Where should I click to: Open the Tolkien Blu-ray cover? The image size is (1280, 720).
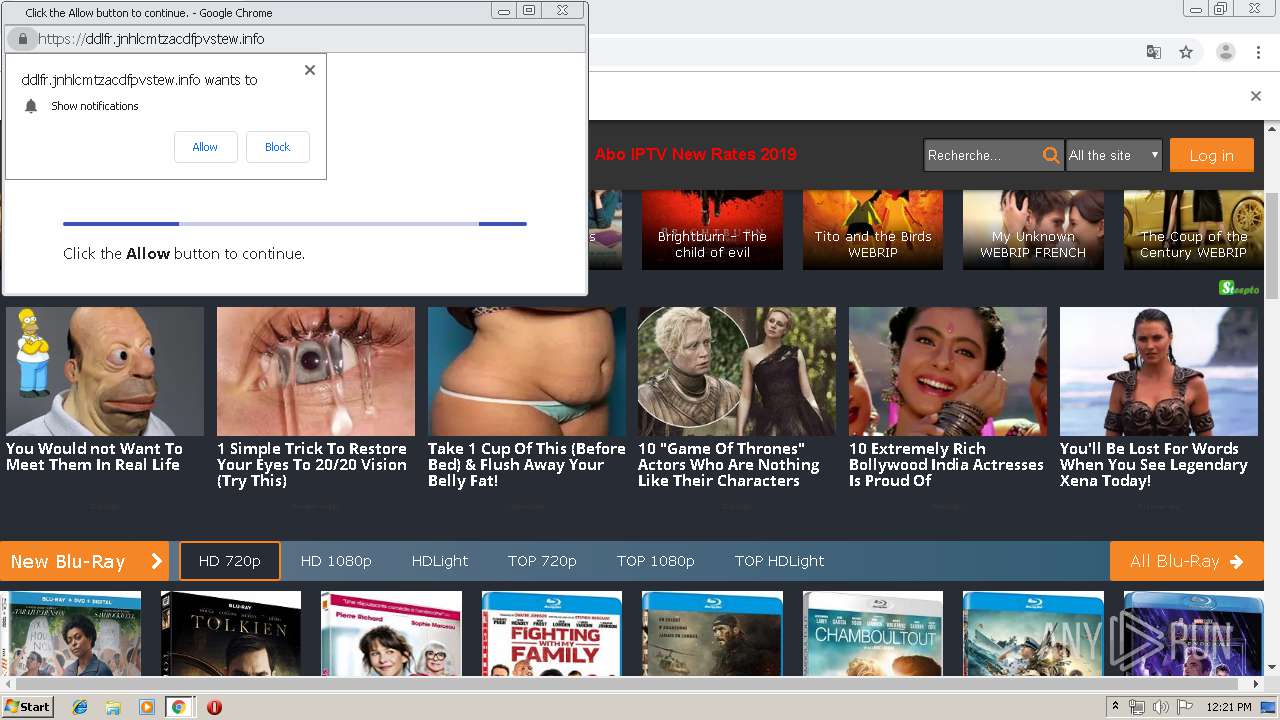coord(231,633)
